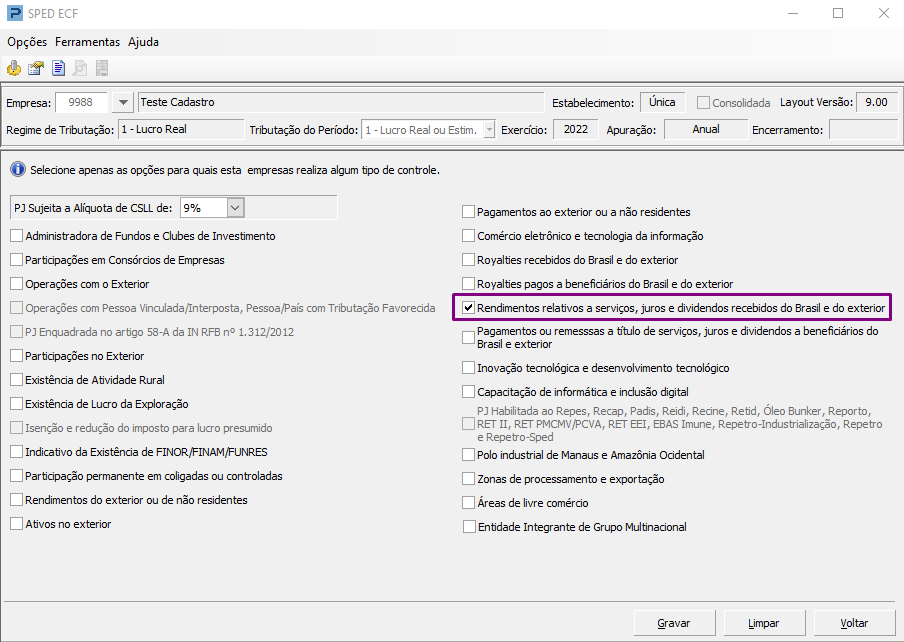Click the grayed table grid toolbar icon

[102, 69]
